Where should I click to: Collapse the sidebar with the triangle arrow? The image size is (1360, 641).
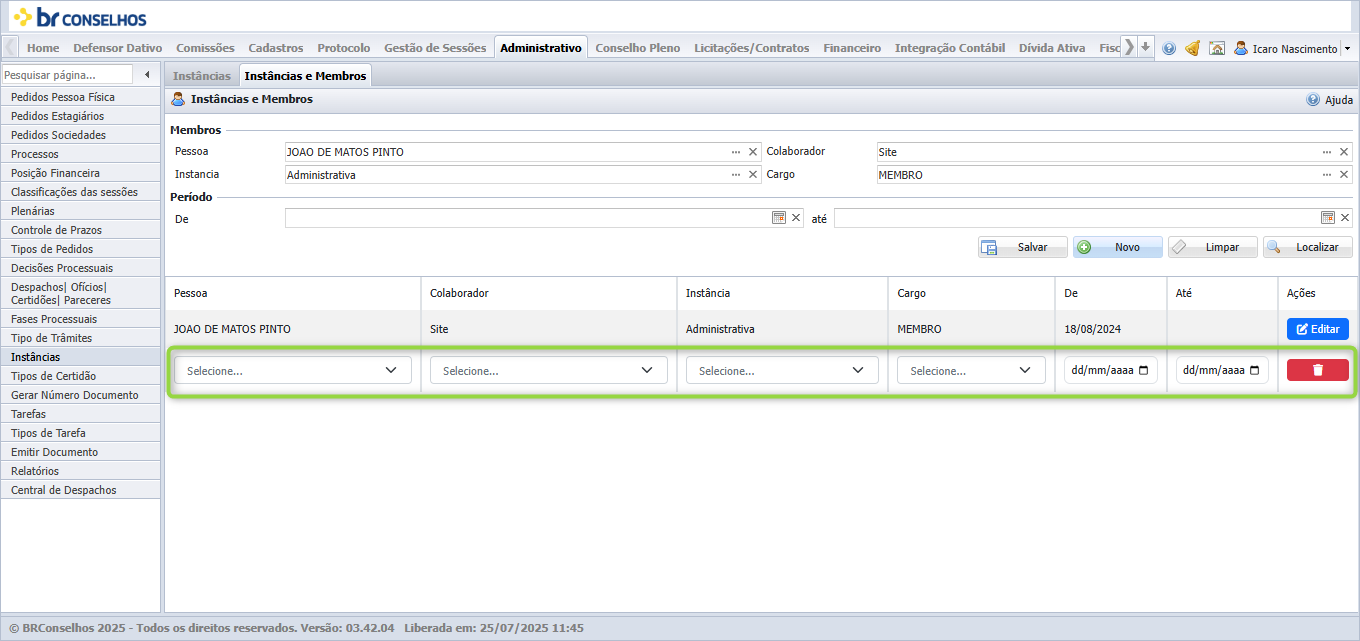147,74
